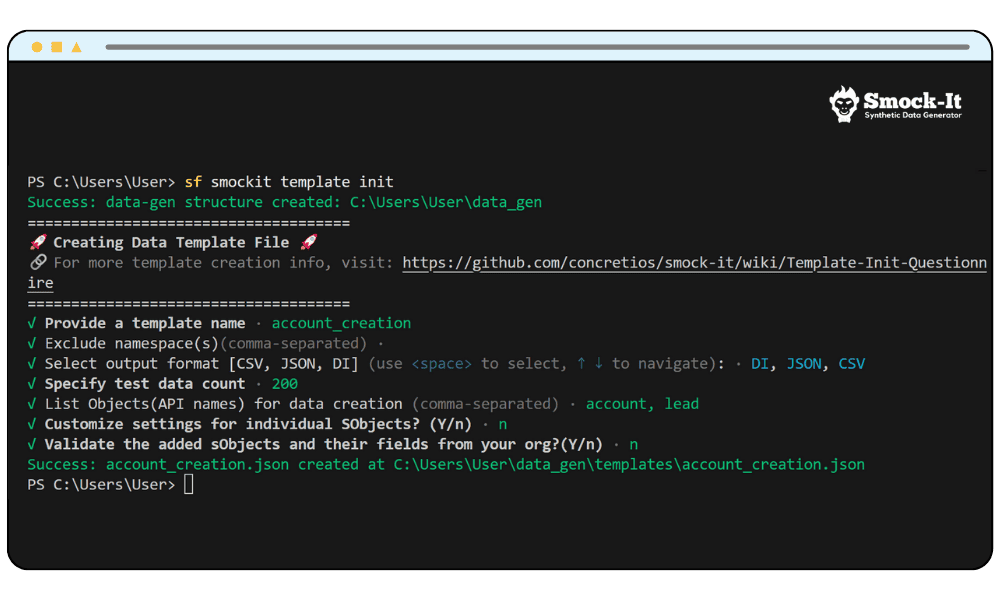Click the chain link emoji icon
The height and width of the screenshot is (600, 1000).
click(x=38, y=262)
